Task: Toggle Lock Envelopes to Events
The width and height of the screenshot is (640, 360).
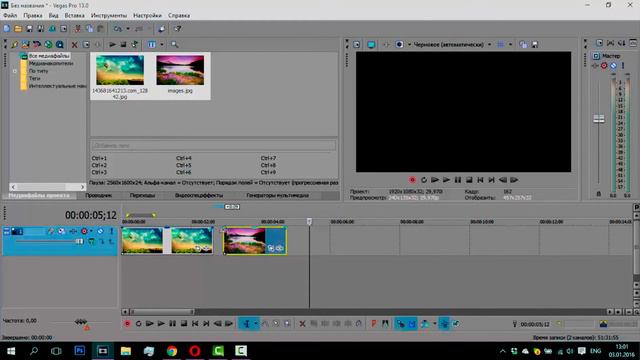Action: coord(444,324)
